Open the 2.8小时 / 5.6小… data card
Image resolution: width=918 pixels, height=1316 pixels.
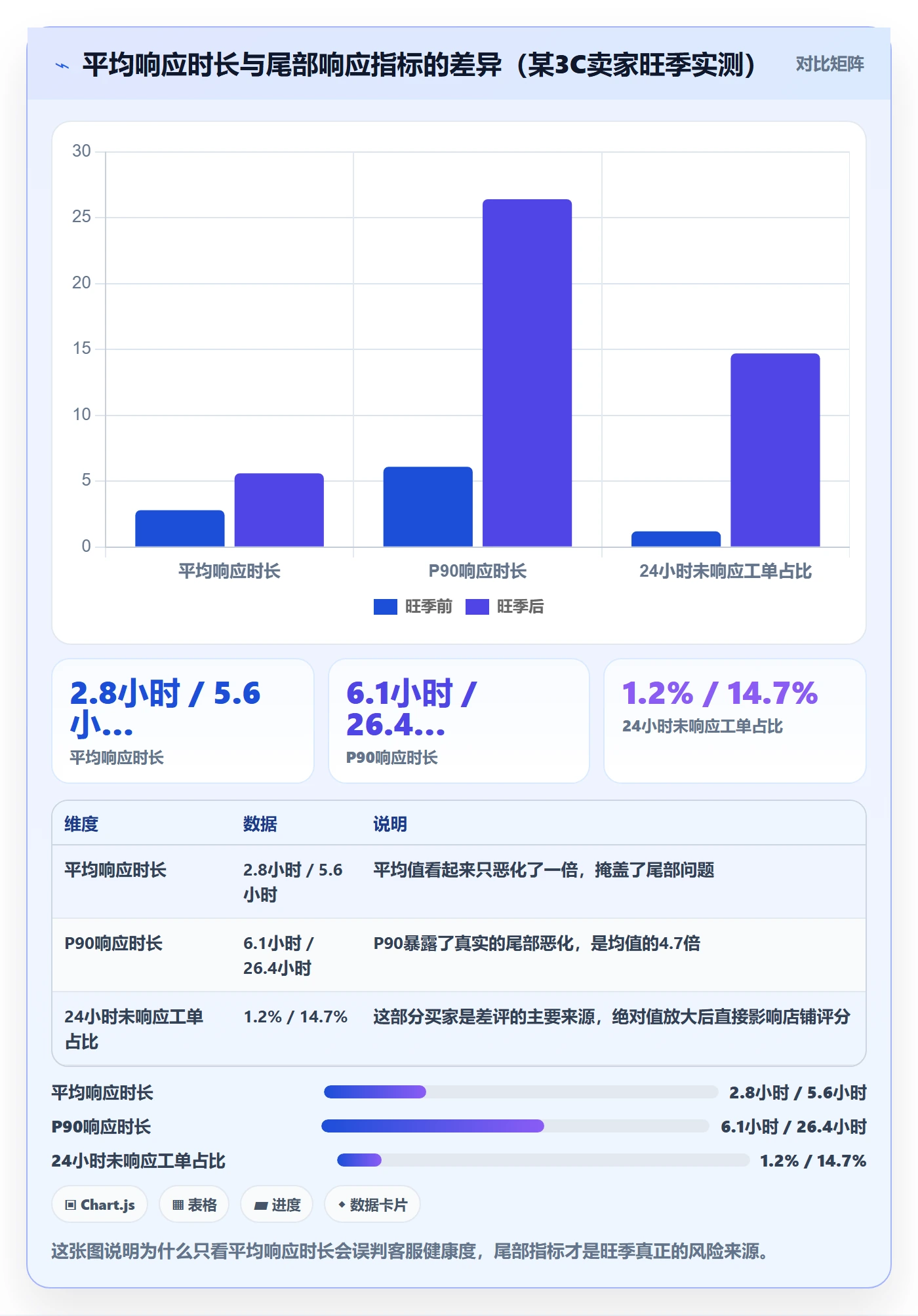tap(183, 721)
